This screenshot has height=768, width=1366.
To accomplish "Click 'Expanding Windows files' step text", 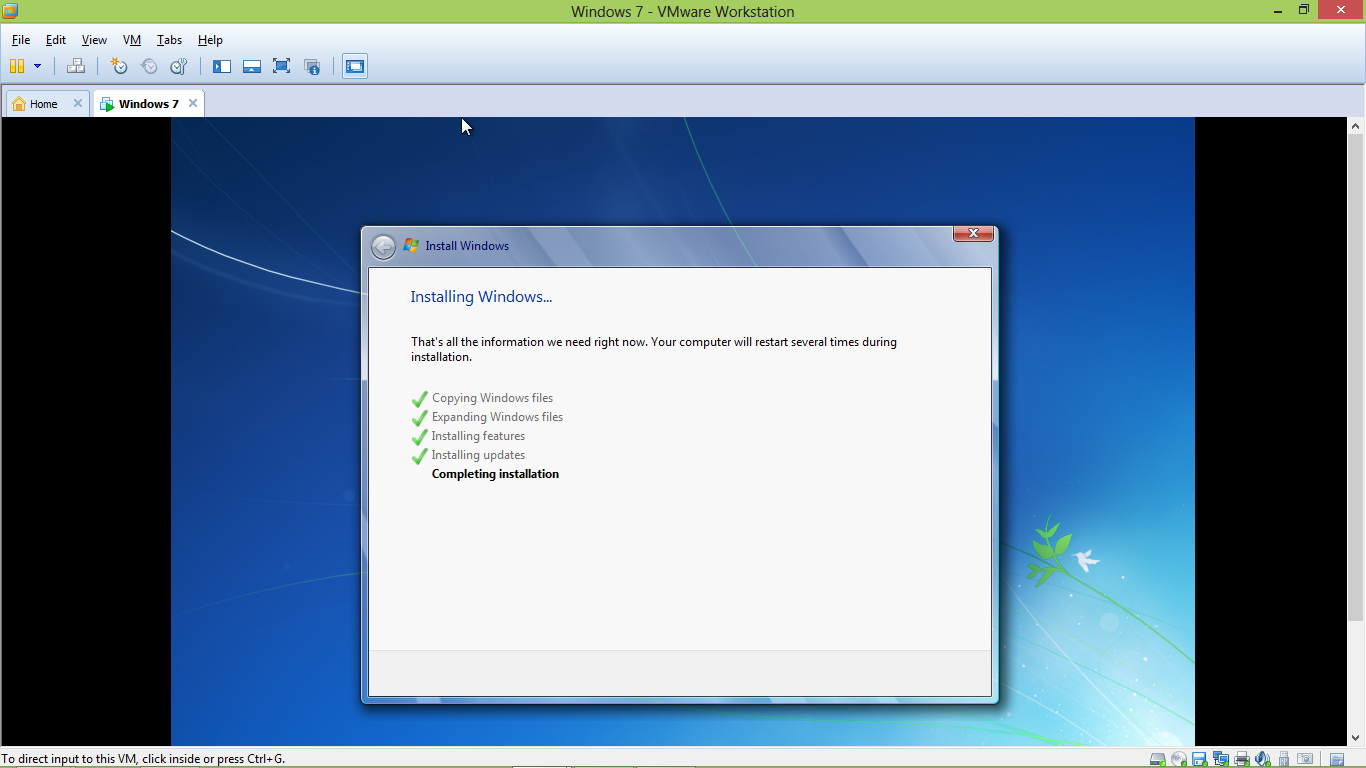I will (497, 417).
